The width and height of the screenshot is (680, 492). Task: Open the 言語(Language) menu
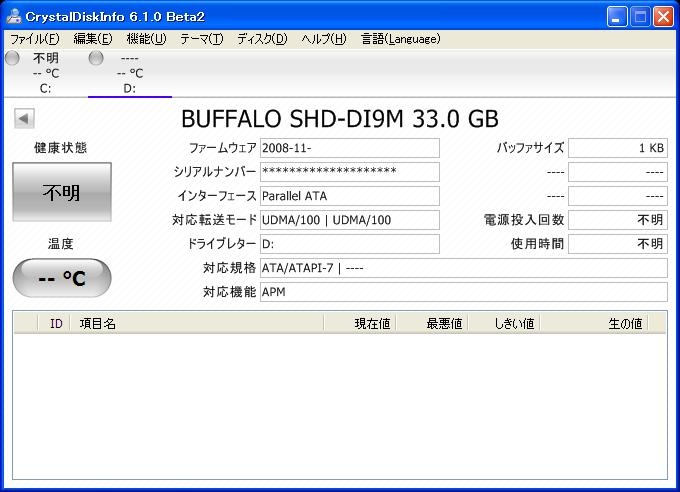point(401,39)
